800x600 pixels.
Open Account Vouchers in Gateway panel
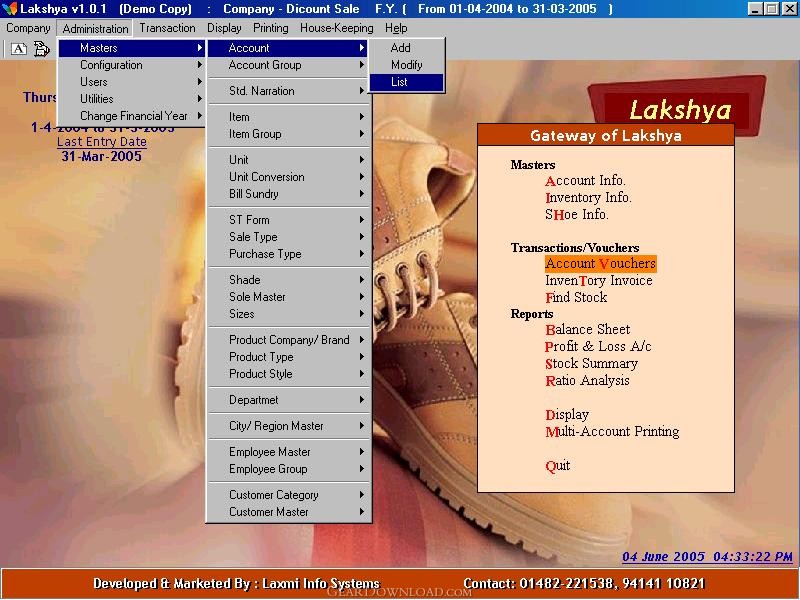[x=601, y=264]
